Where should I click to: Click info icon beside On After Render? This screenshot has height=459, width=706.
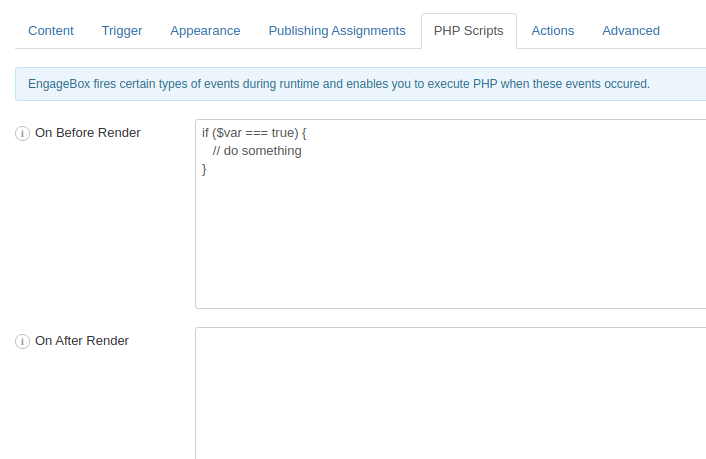coord(23,341)
